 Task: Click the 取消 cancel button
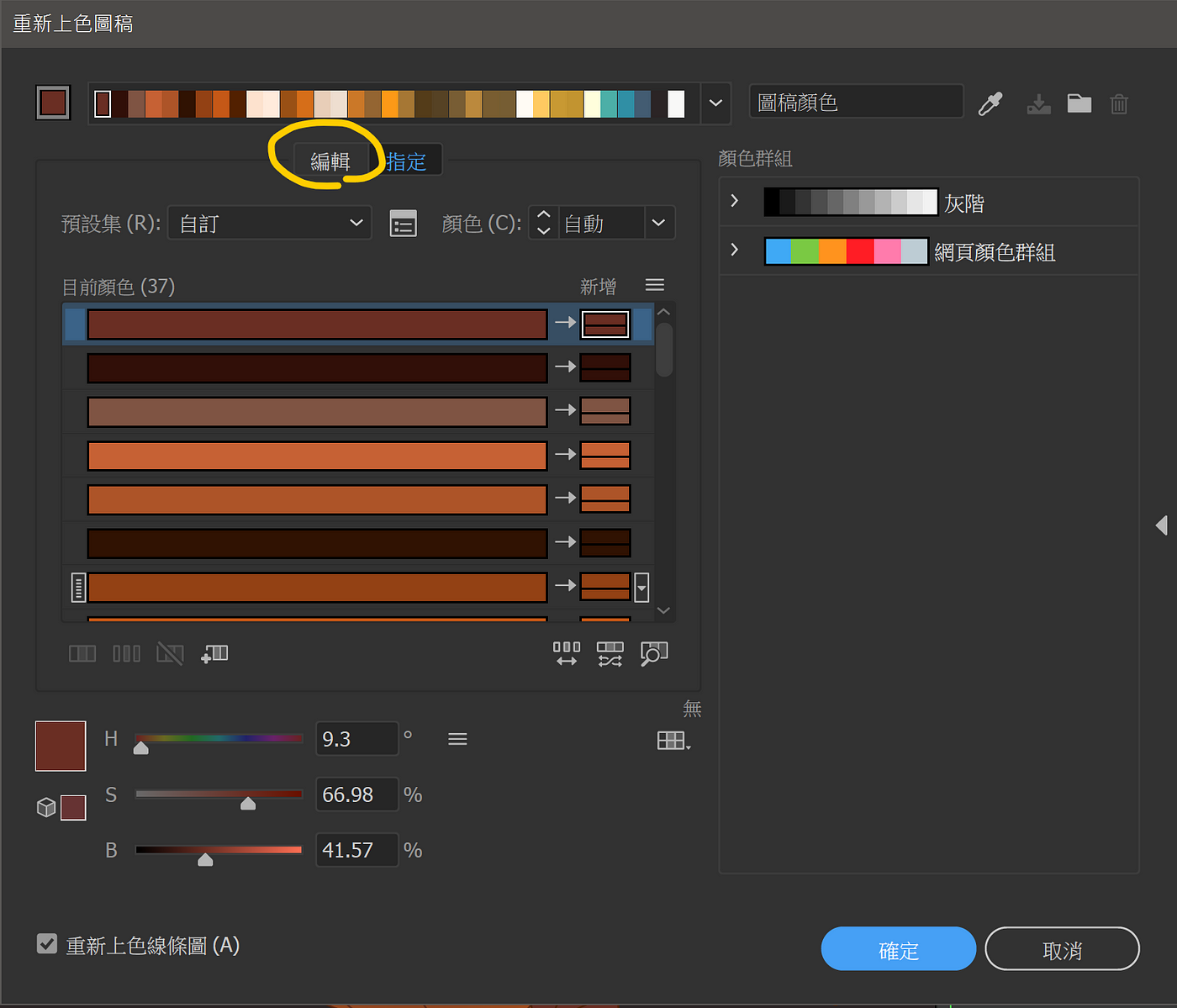point(1062,949)
